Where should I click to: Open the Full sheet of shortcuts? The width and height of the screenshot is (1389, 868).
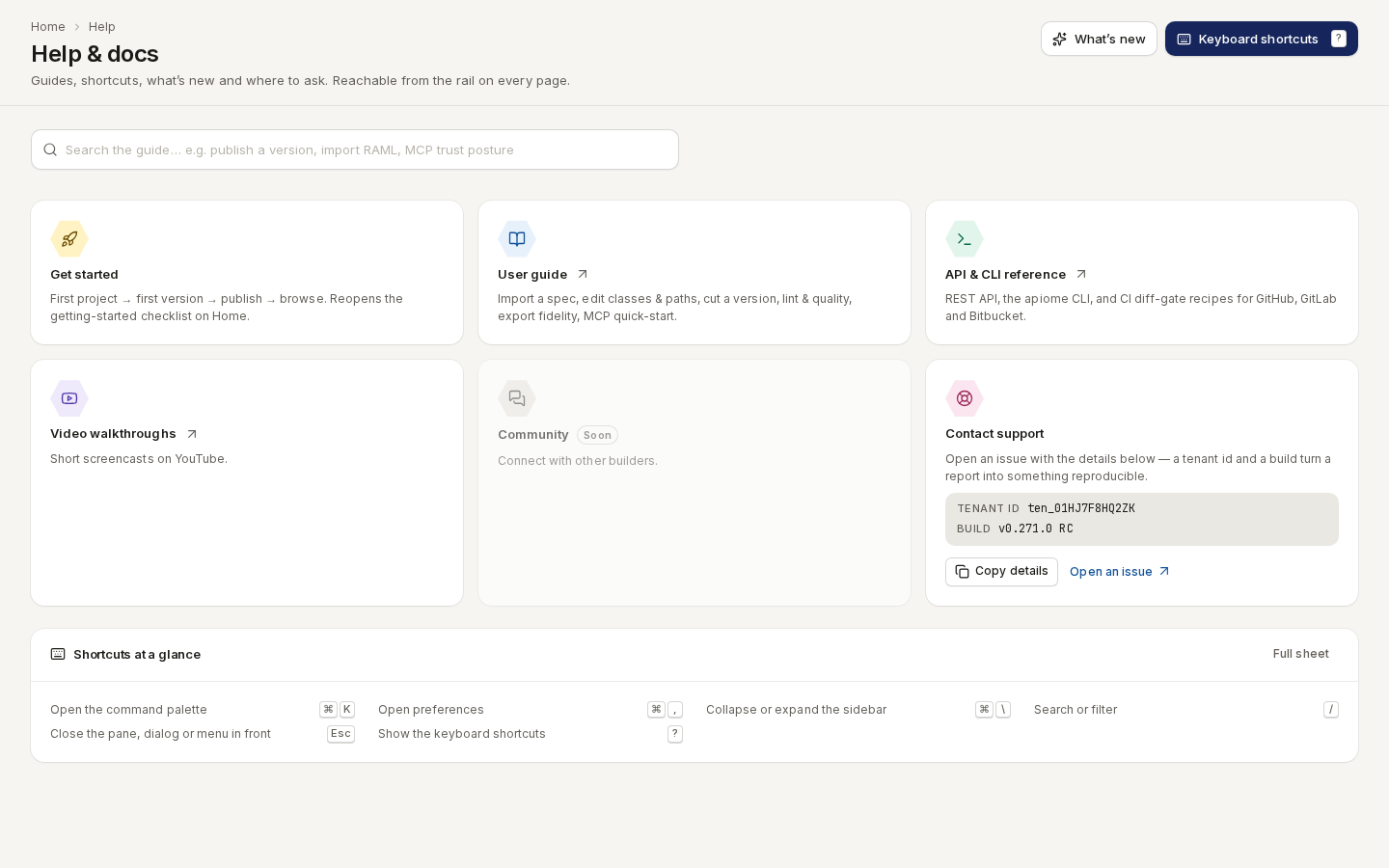(1300, 654)
